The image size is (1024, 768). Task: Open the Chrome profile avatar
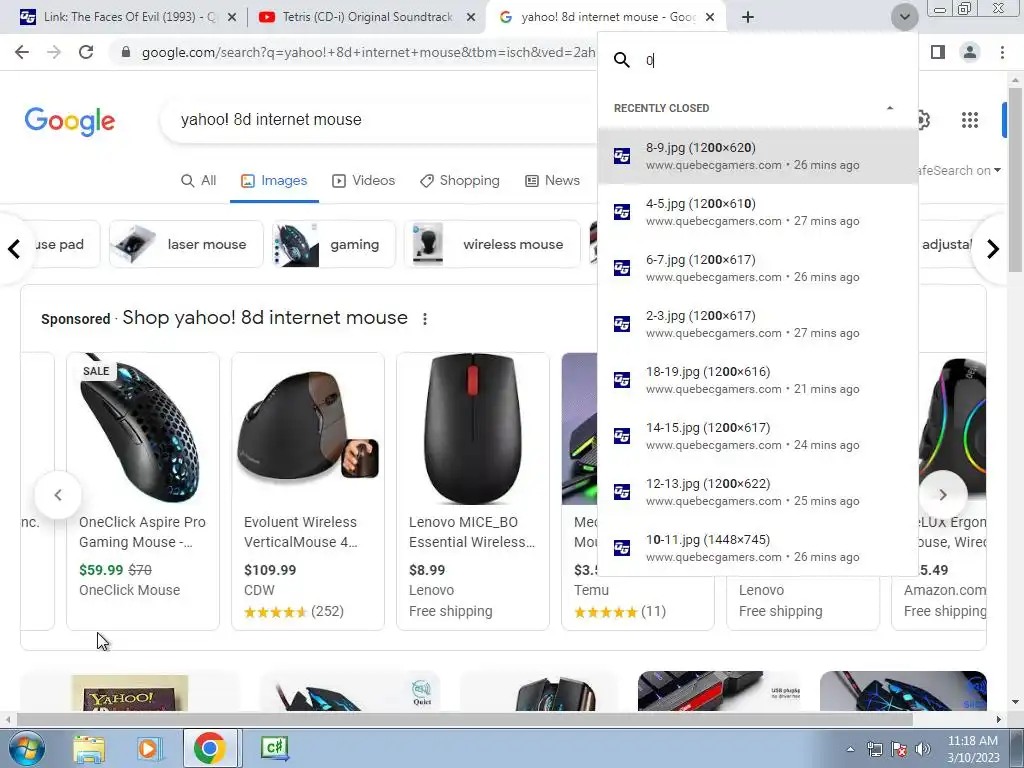click(970, 52)
